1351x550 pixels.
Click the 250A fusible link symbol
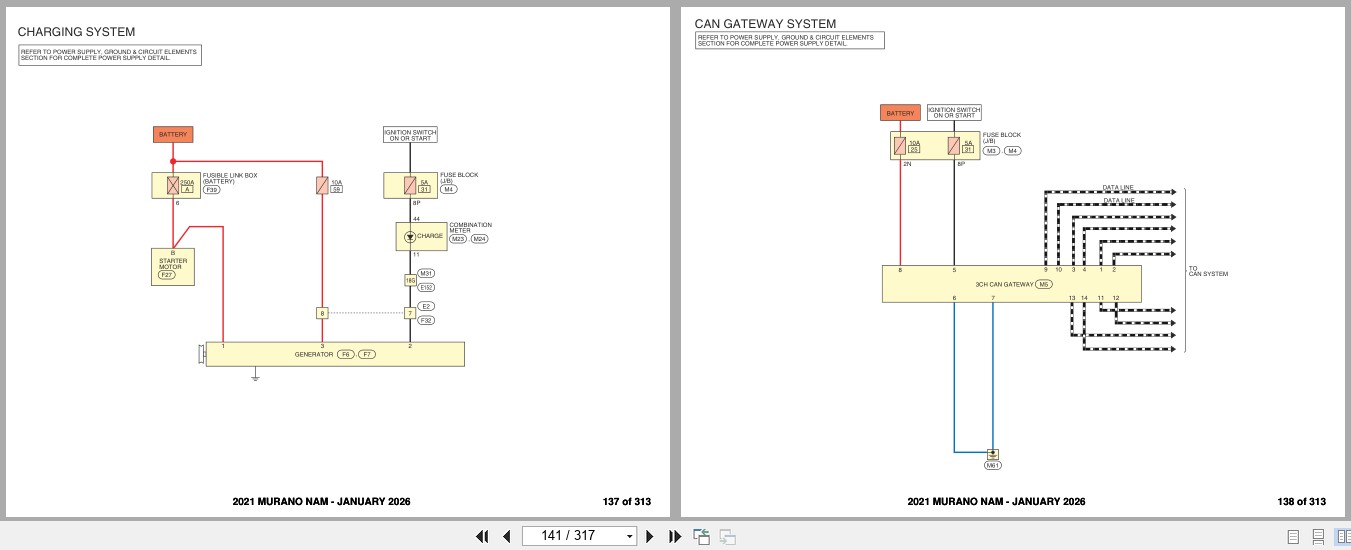click(173, 185)
